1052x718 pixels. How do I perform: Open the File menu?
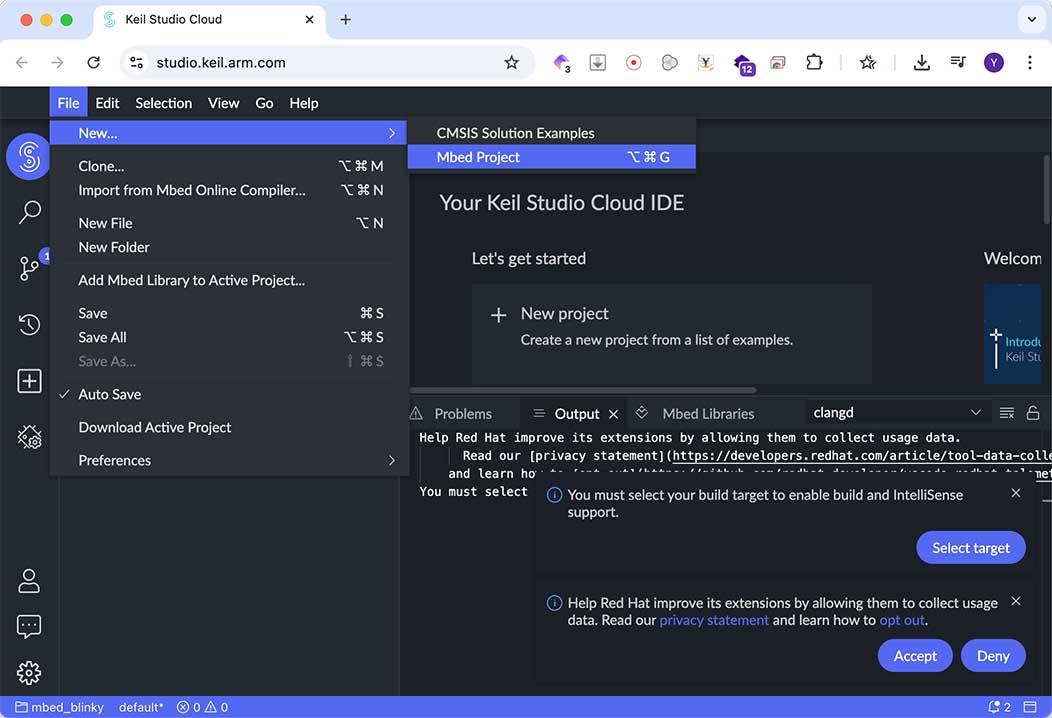pos(68,103)
